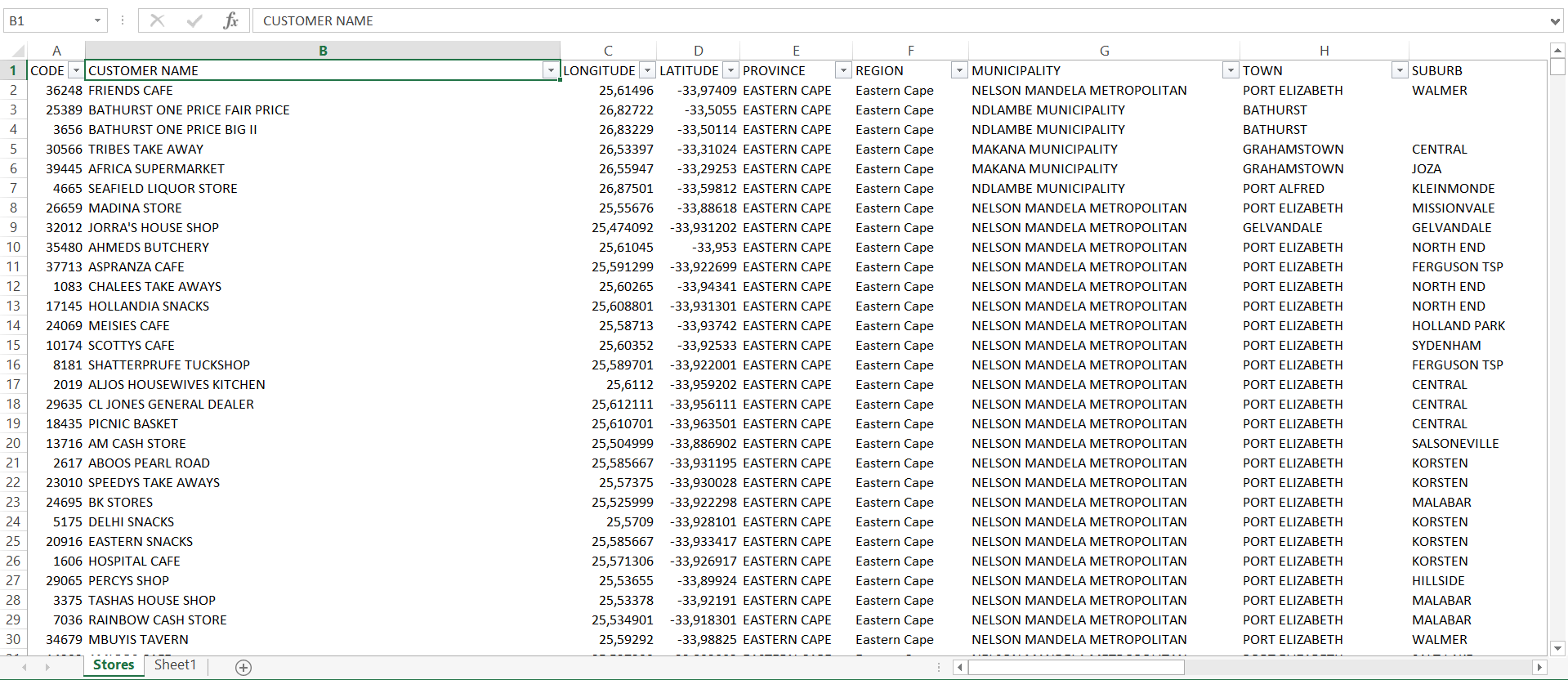Select code cell 25389
This screenshot has width=1568, height=680.
click(56, 110)
